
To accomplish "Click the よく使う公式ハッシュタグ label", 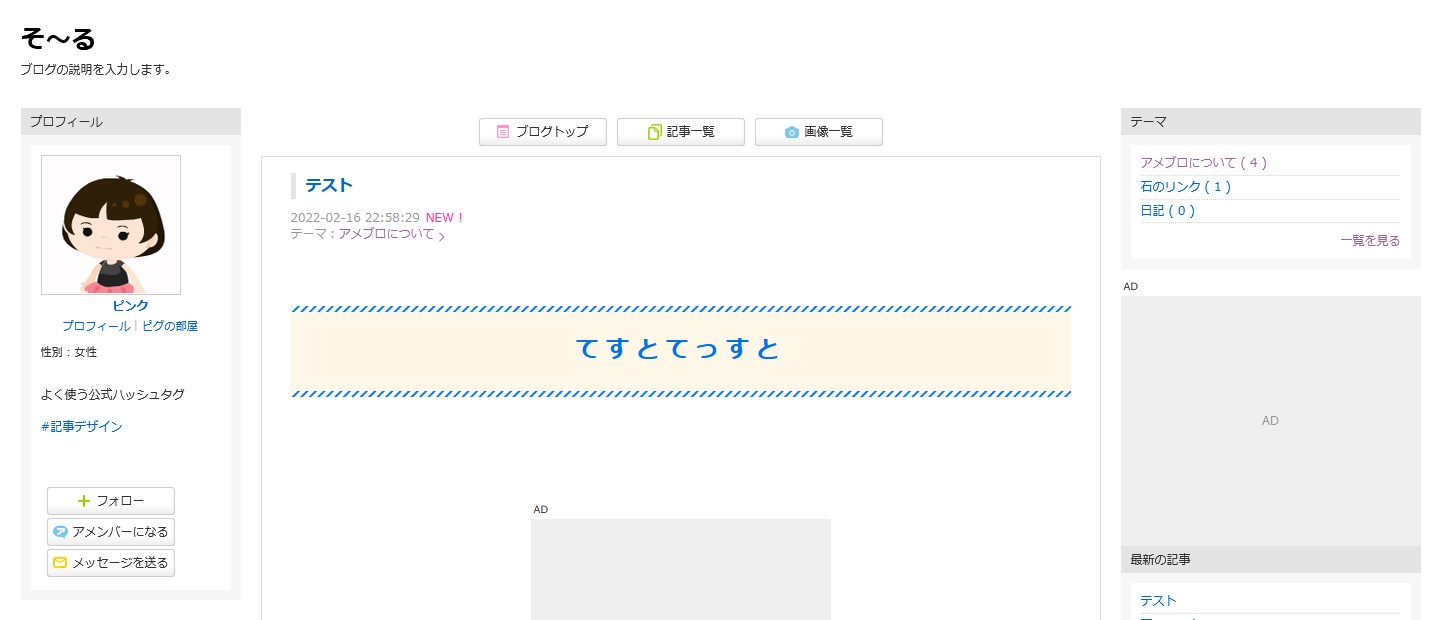I will coord(113,395).
